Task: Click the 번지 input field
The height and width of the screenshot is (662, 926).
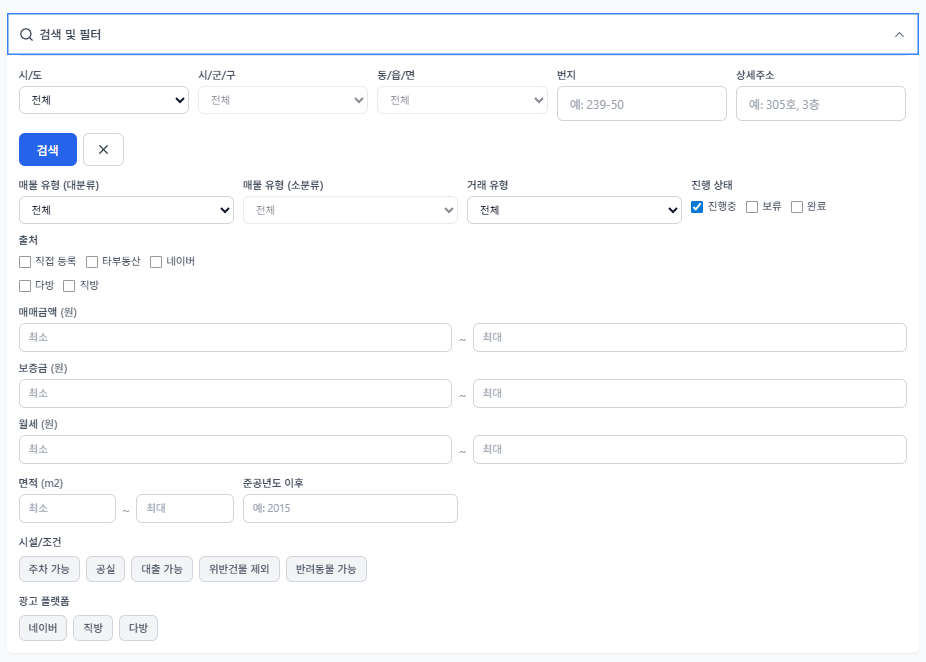Action: pos(641,104)
